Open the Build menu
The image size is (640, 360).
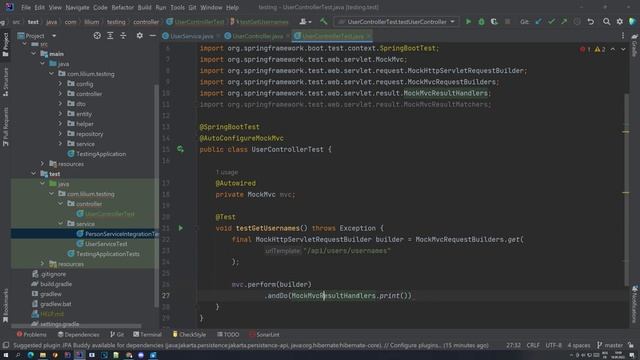pyautogui.click(x=144, y=7)
